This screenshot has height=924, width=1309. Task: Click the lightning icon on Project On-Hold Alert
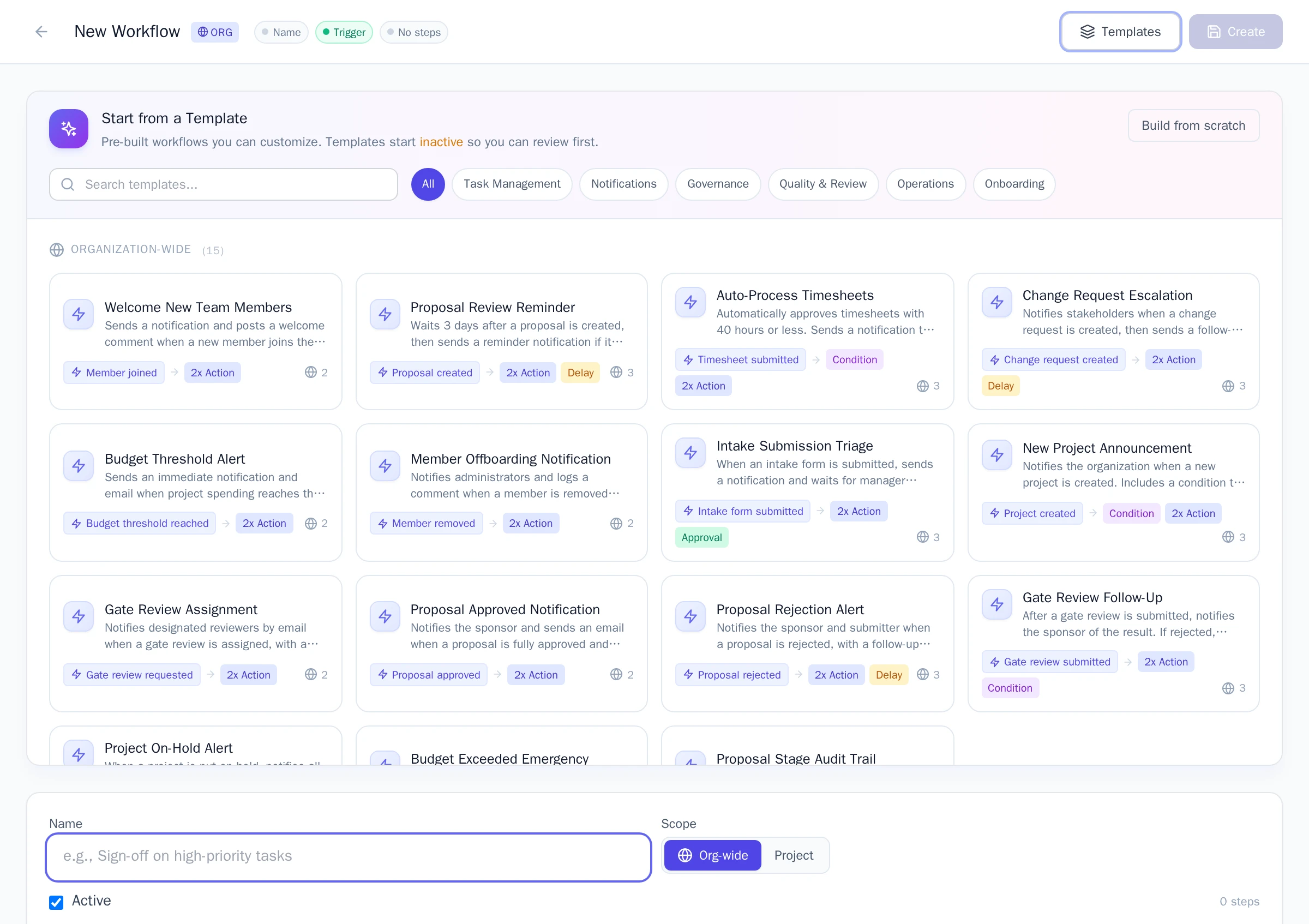point(79,753)
